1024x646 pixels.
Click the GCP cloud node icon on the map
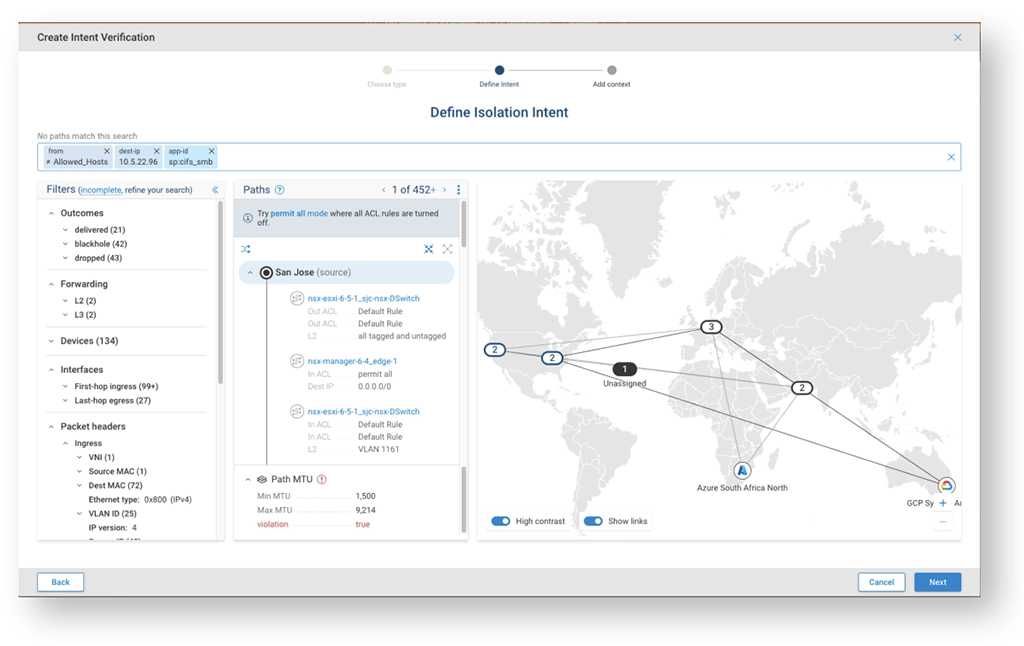pyautogui.click(x=946, y=485)
